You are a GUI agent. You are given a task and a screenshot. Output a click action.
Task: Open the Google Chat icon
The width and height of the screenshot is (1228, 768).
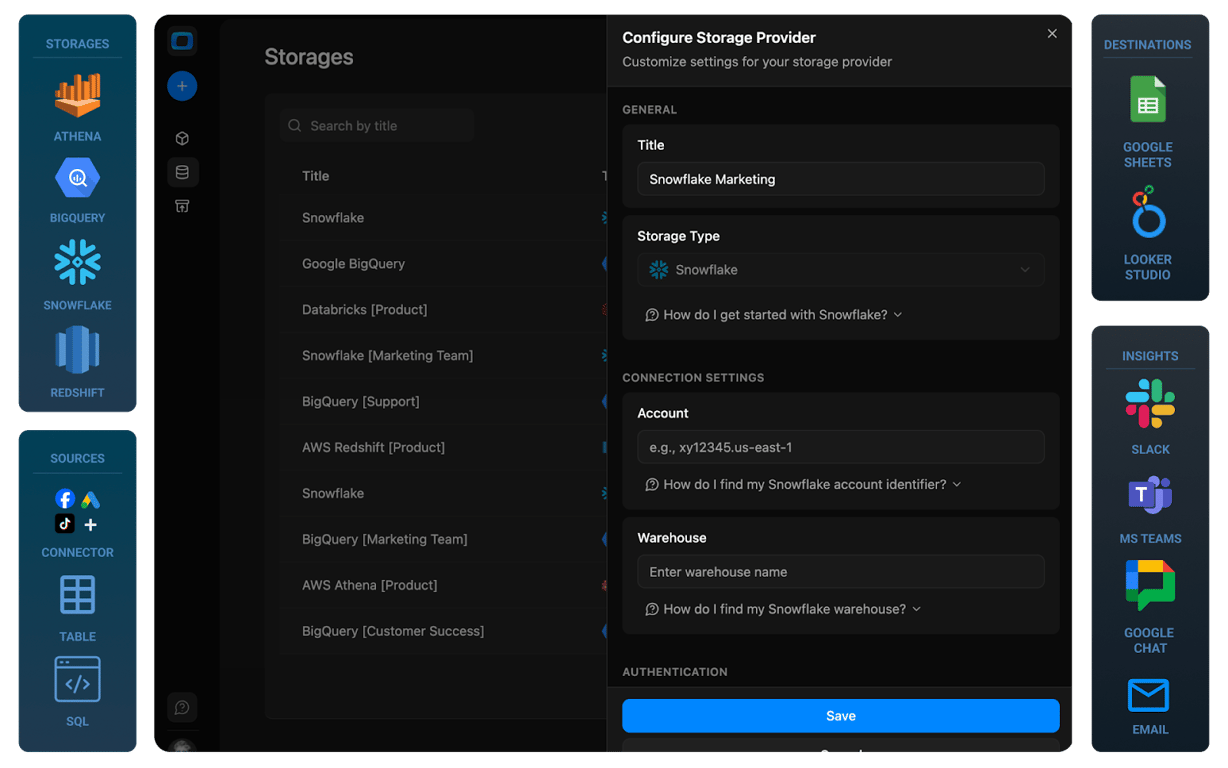pos(1150,585)
